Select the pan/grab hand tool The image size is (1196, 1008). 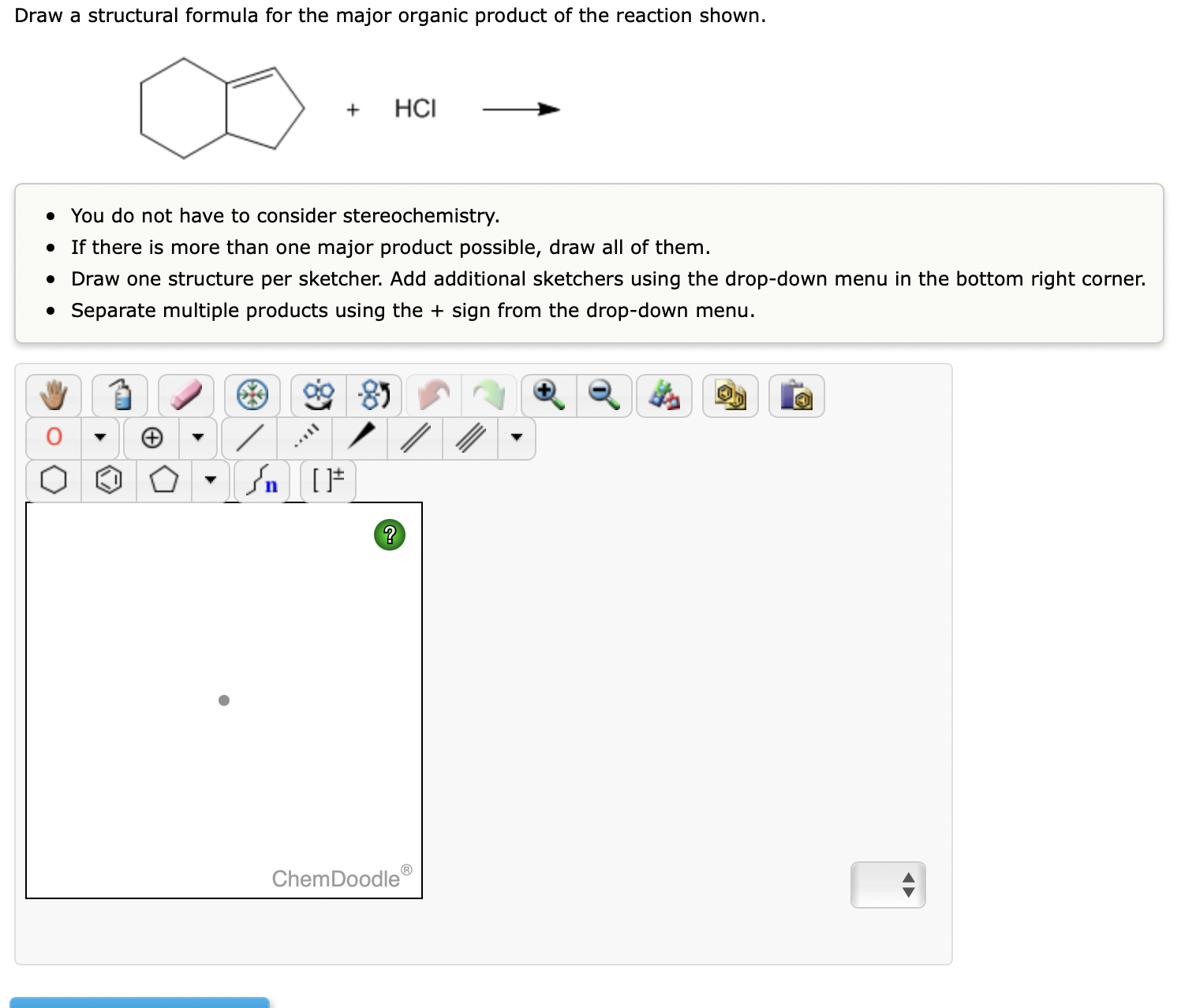(x=54, y=395)
